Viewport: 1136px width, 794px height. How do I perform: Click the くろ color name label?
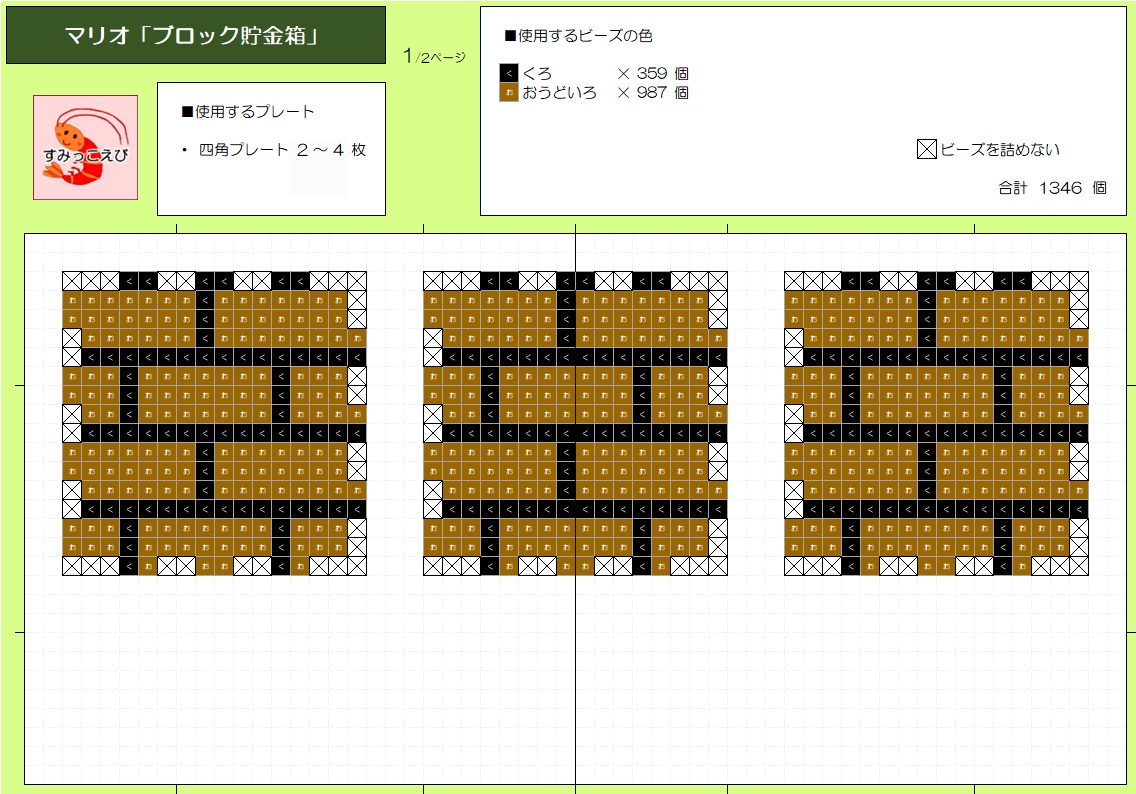coord(537,73)
